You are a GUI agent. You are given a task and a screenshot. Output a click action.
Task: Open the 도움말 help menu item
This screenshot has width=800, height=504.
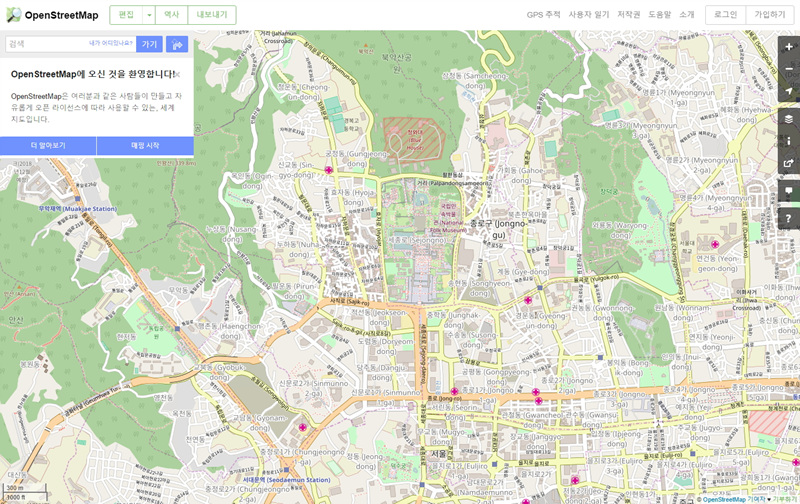pyautogui.click(x=660, y=15)
